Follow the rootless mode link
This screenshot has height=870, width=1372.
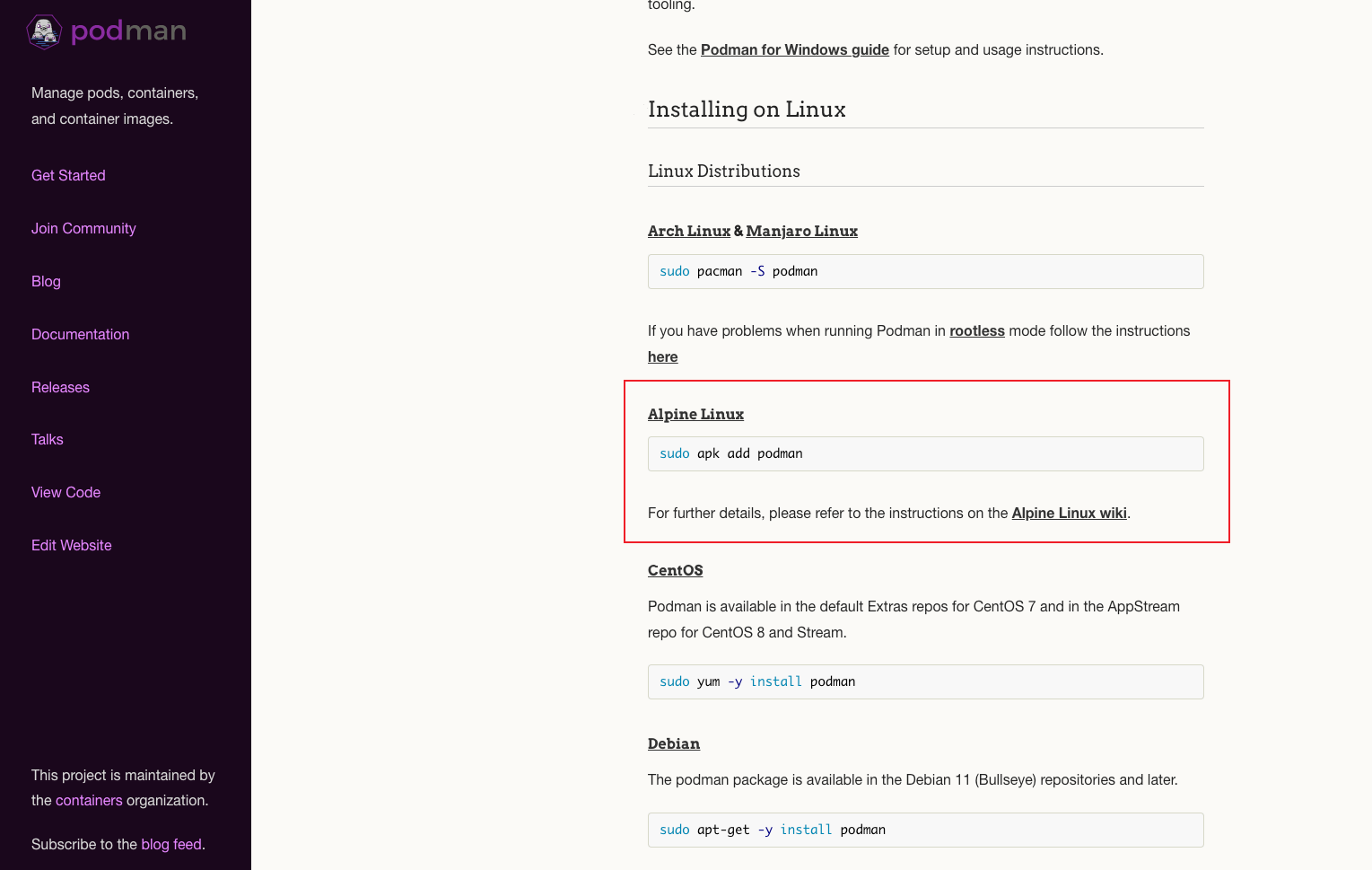(976, 330)
